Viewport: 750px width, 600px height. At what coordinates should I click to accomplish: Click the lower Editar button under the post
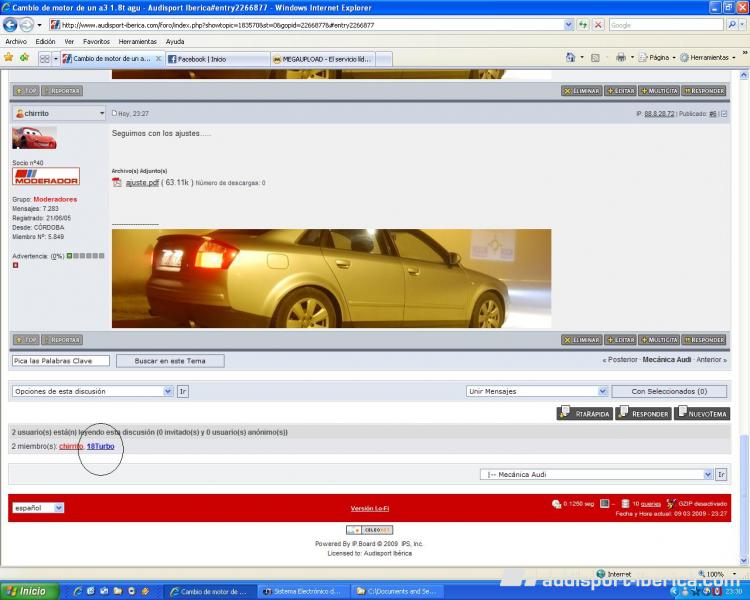point(620,340)
